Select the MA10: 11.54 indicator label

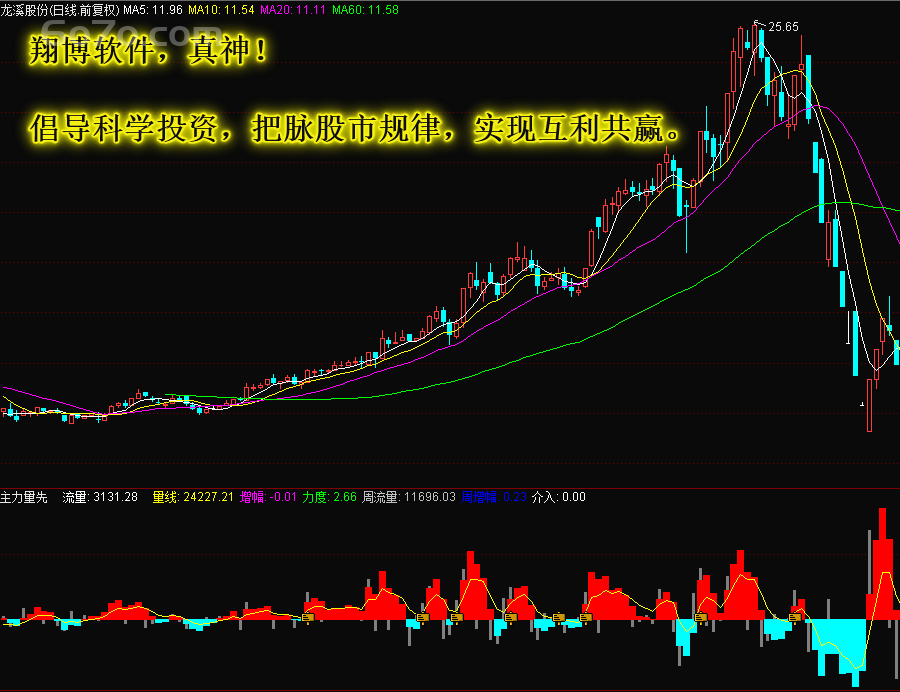coord(221,10)
